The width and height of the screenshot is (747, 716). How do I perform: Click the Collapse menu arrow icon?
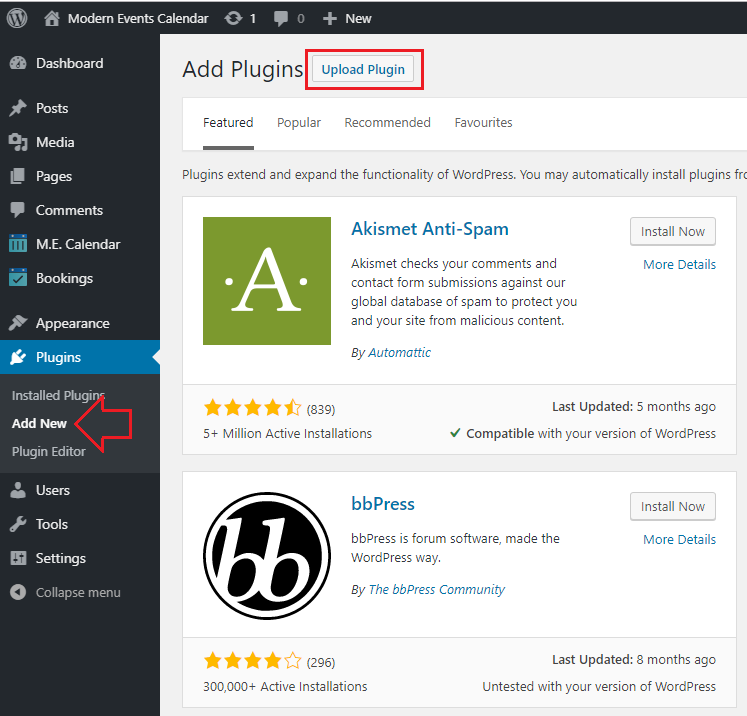pyautogui.click(x=18, y=592)
